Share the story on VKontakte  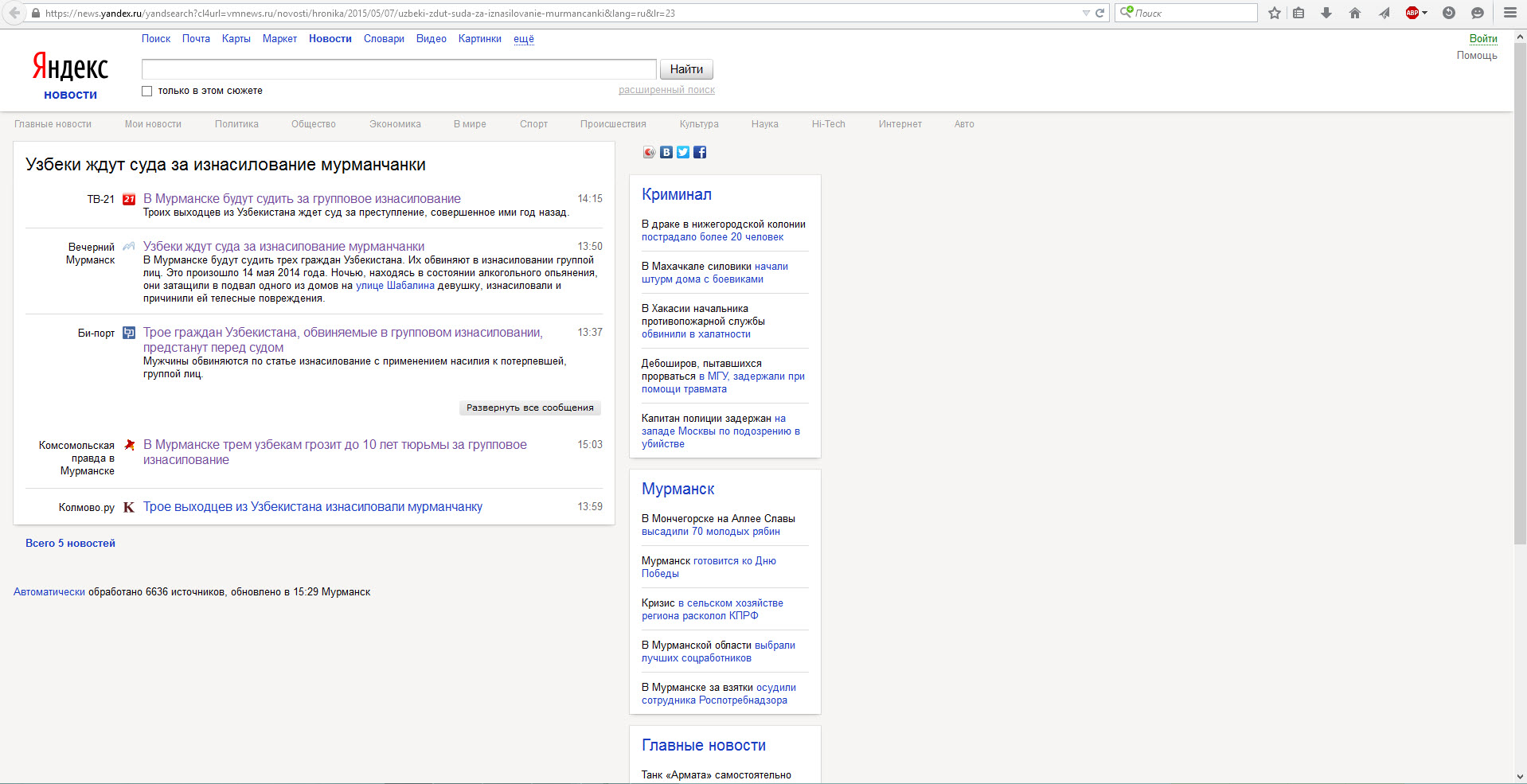[x=666, y=152]
